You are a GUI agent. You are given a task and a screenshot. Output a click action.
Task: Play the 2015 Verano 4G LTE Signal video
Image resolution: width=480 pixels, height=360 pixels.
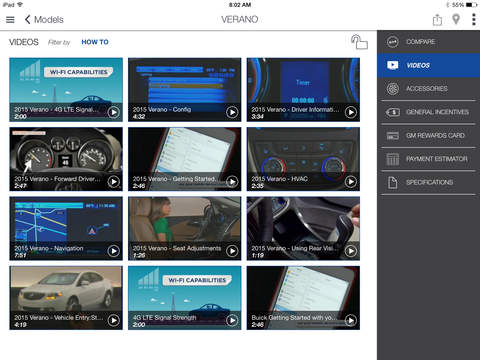(x=114, y=112)
